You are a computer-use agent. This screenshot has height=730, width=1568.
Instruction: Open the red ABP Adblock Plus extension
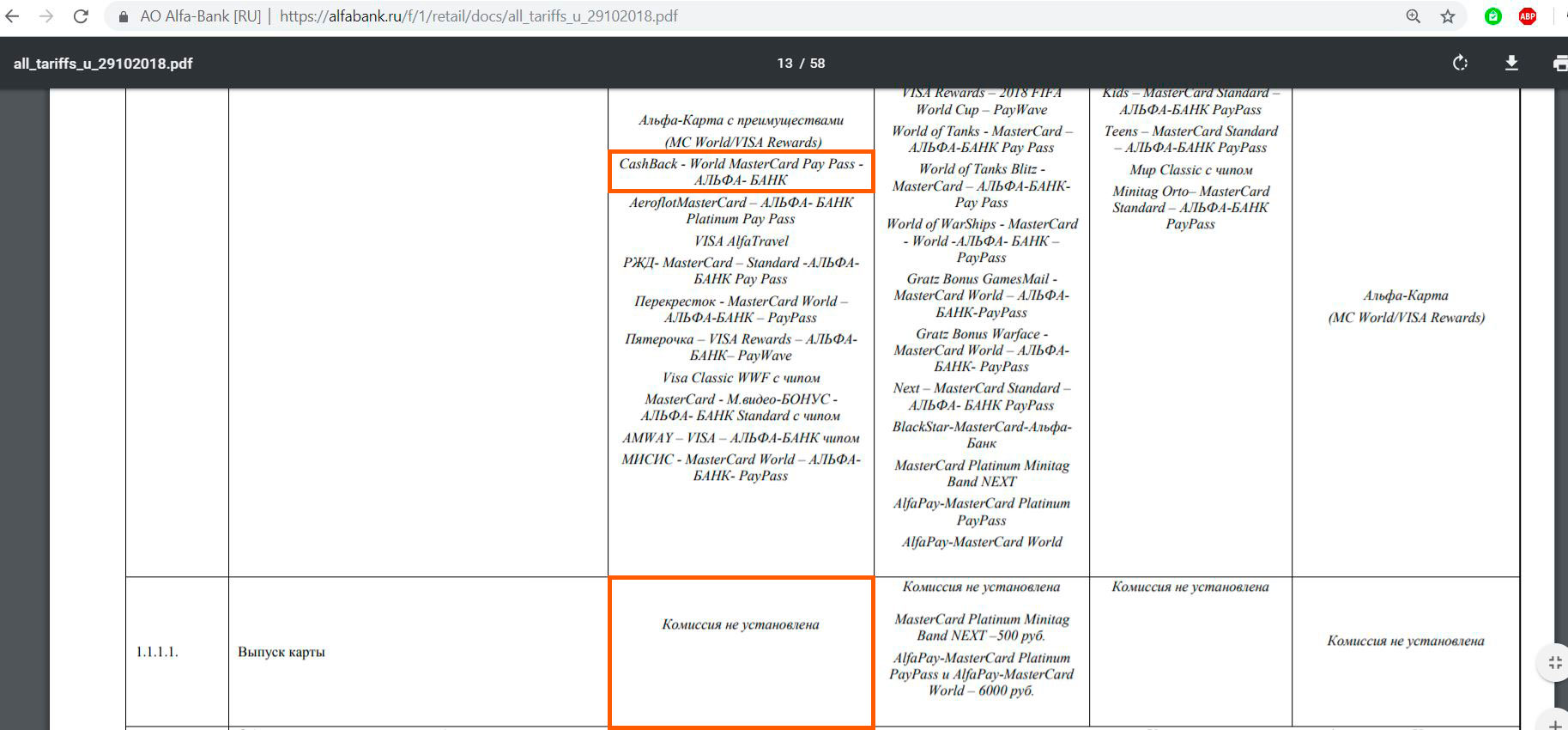pos(1528,16)
